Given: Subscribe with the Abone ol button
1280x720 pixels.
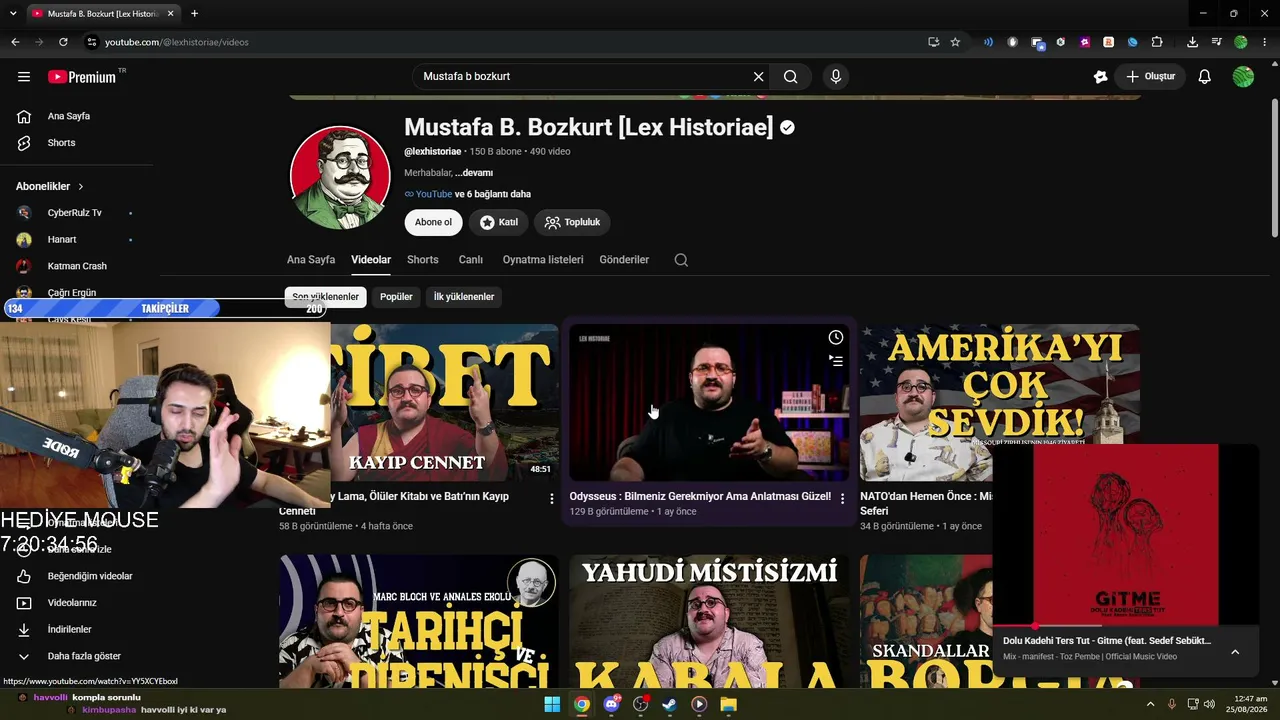Looking at the screenshot, I should tap(434, 222).
